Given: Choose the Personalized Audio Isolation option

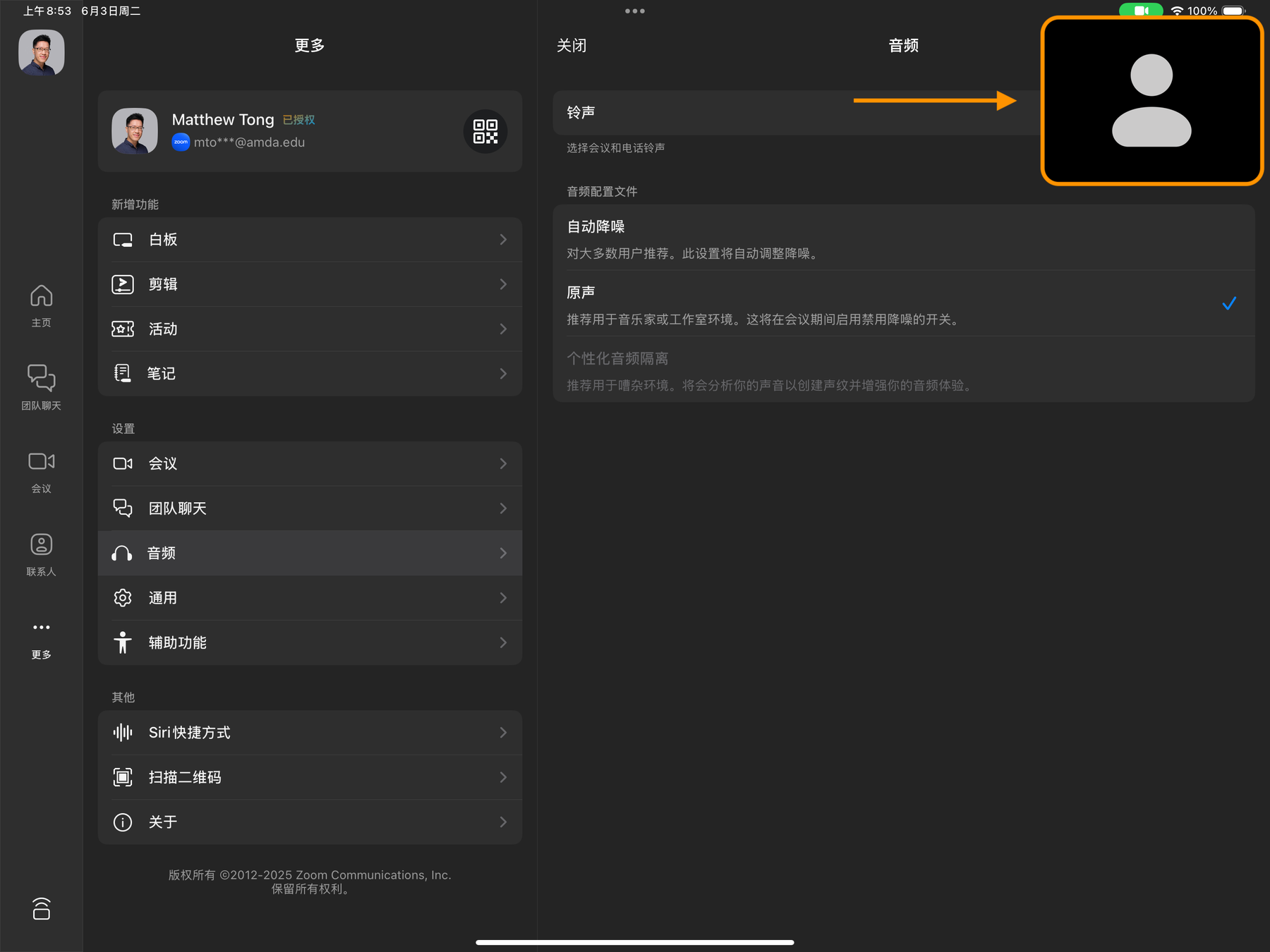Looking at the screenshot, I should (x=903, y=370).
